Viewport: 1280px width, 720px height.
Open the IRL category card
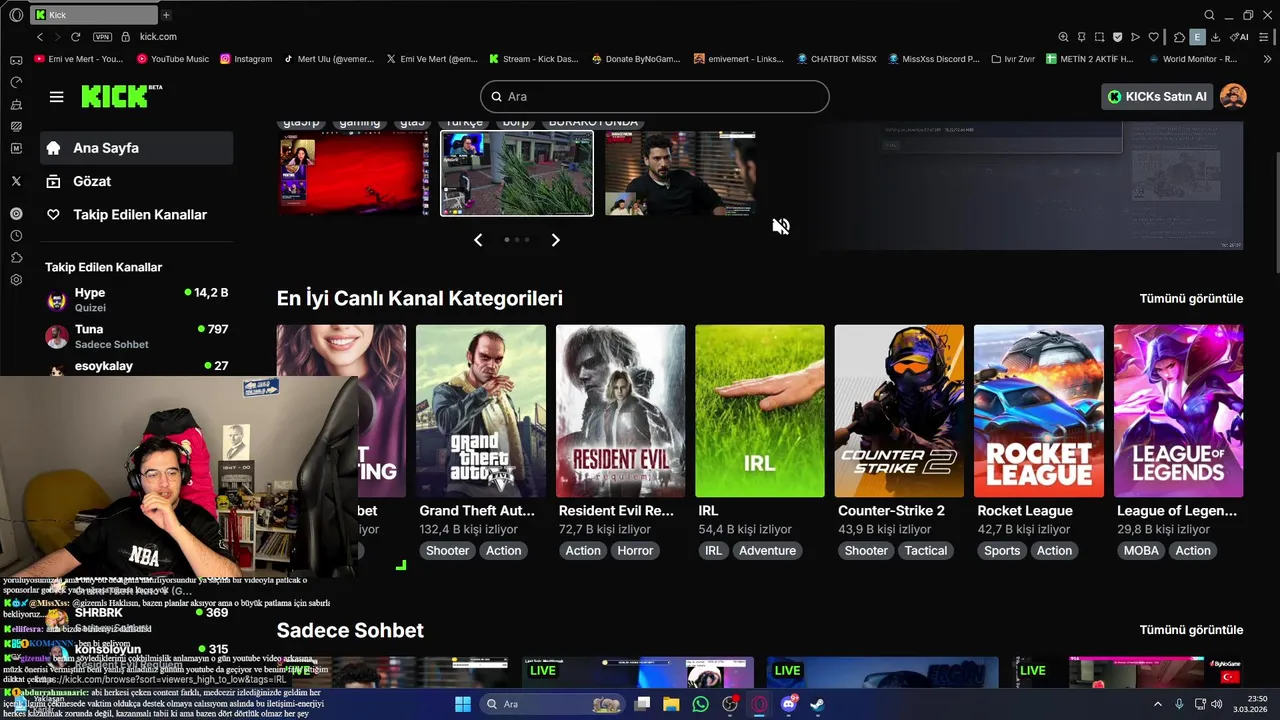pos(760,411)
